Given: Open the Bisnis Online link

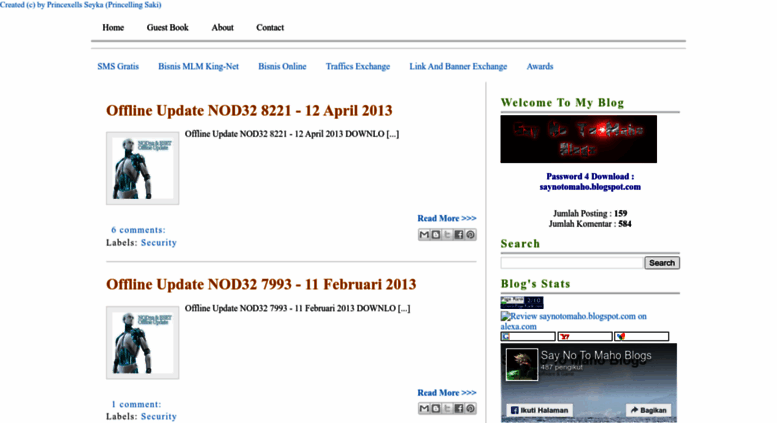Looking at the screenshot, I should [282, 66].
